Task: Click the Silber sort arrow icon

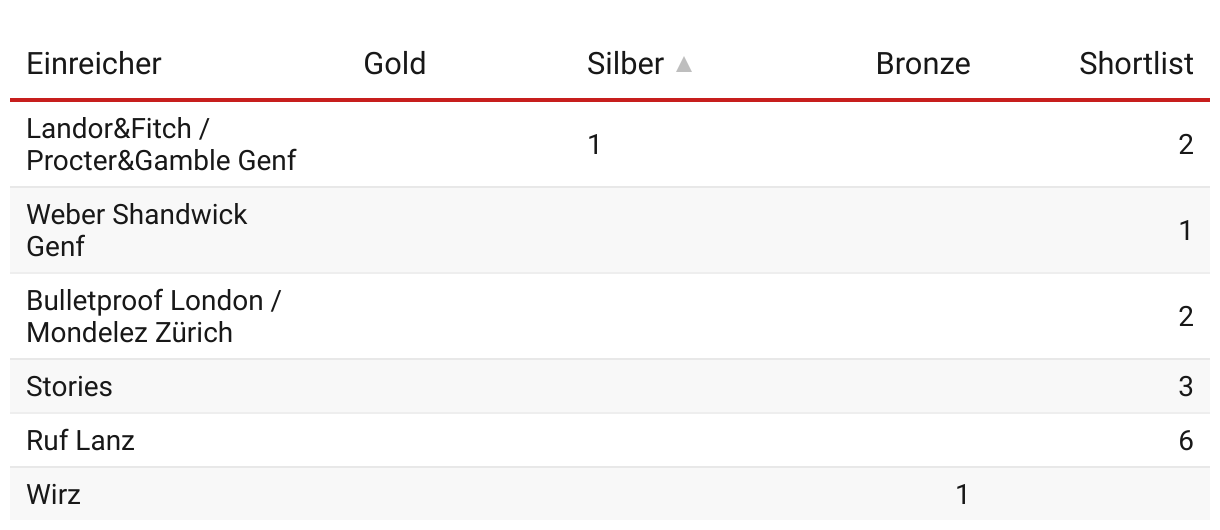Action: click(x=684, y=65)
